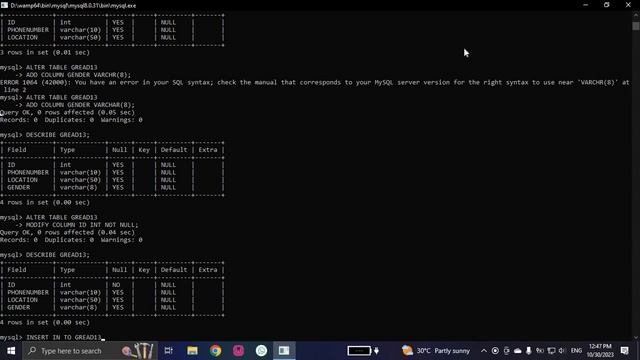Open network settings from tray
The image size is (640, 360).
coord(551,351)
